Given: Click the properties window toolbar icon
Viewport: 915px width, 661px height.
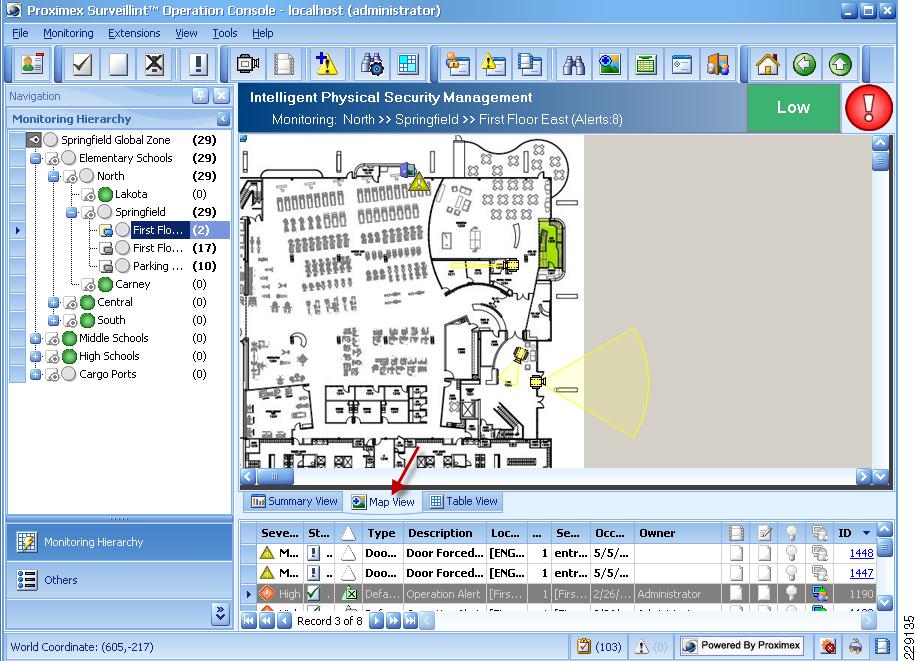Looking at the screenshot, I should tap(682, 64).
